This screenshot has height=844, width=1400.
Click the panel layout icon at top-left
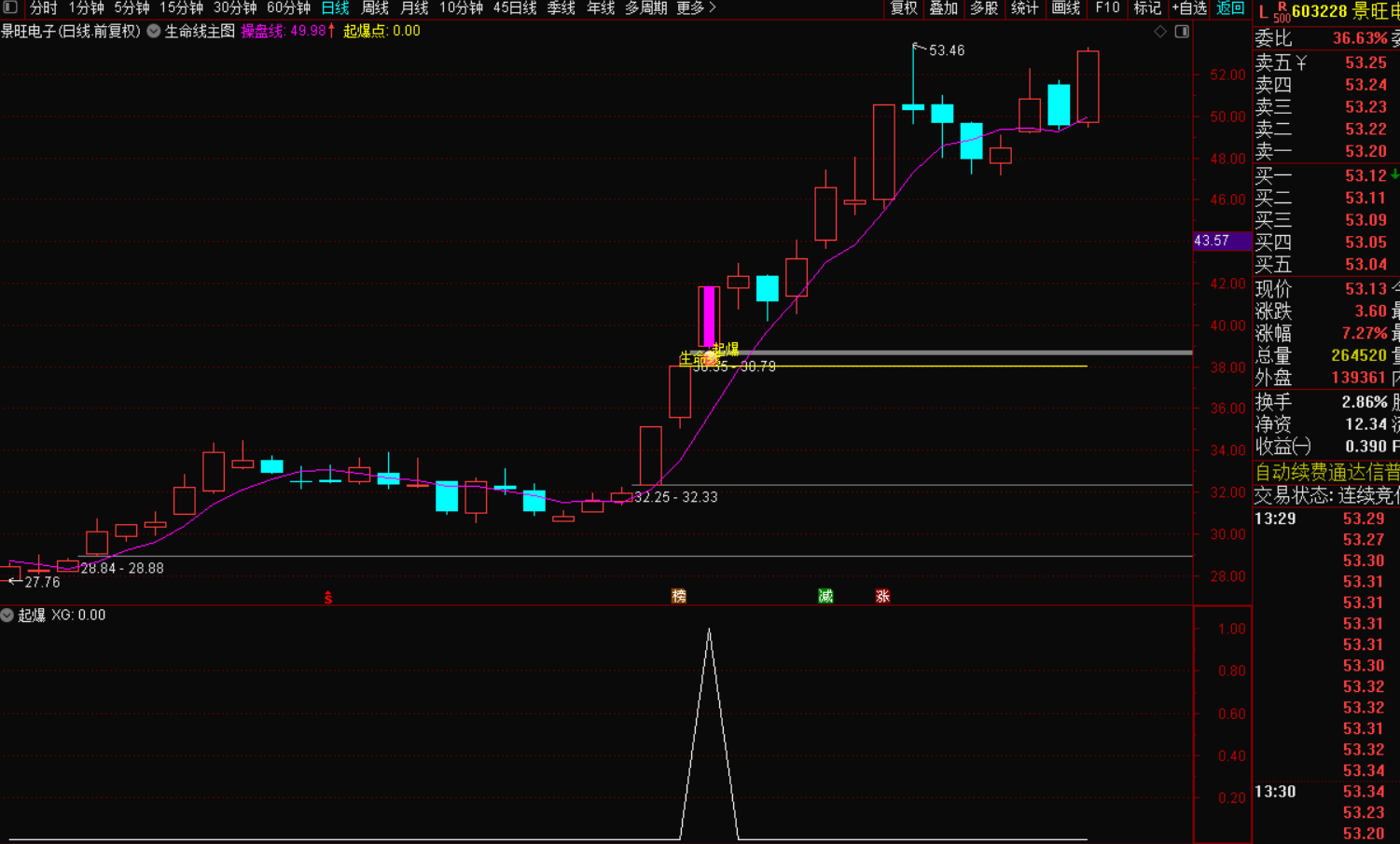point(10,7)
